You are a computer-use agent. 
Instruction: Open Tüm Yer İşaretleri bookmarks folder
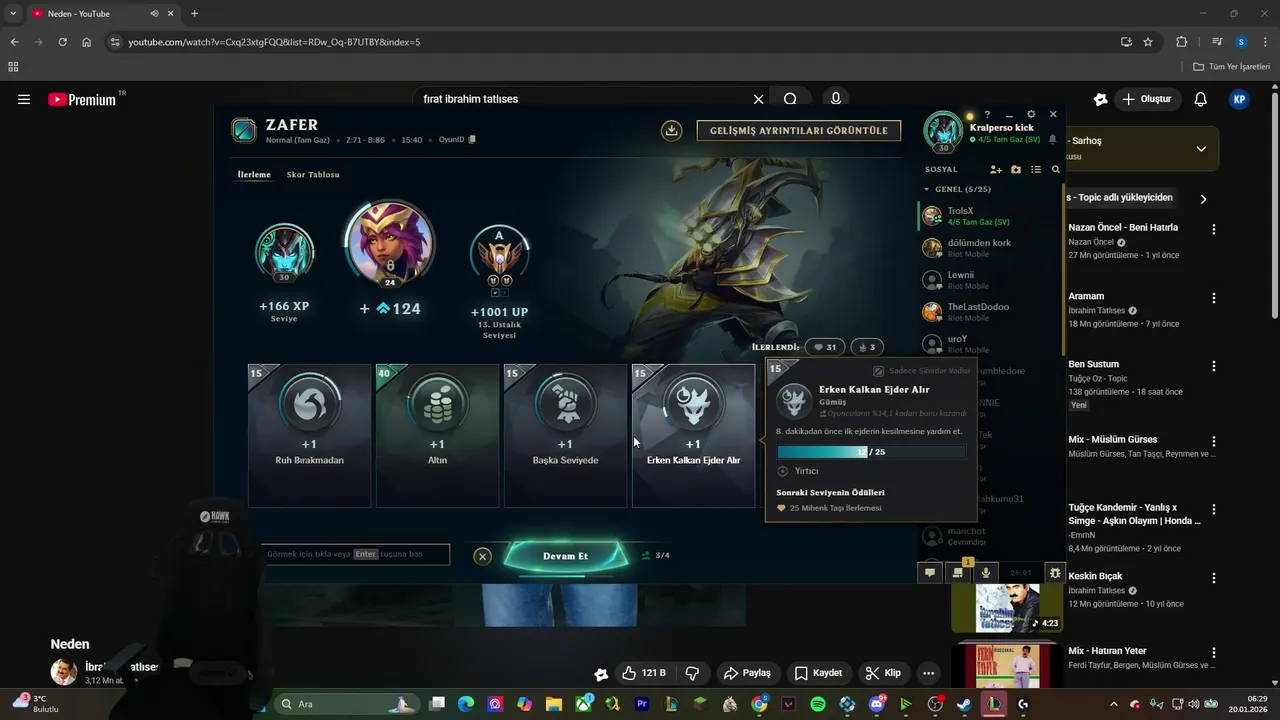pyautogui.click(x=1232, y=67)
